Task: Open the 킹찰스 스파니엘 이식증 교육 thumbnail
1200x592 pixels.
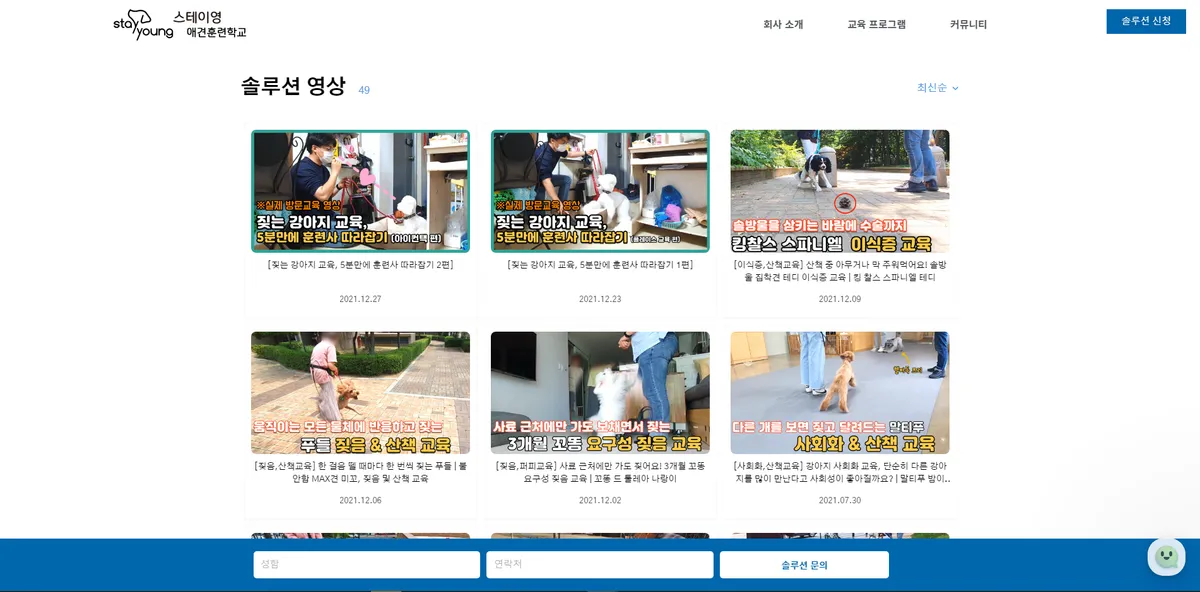Action: point(840,191)
